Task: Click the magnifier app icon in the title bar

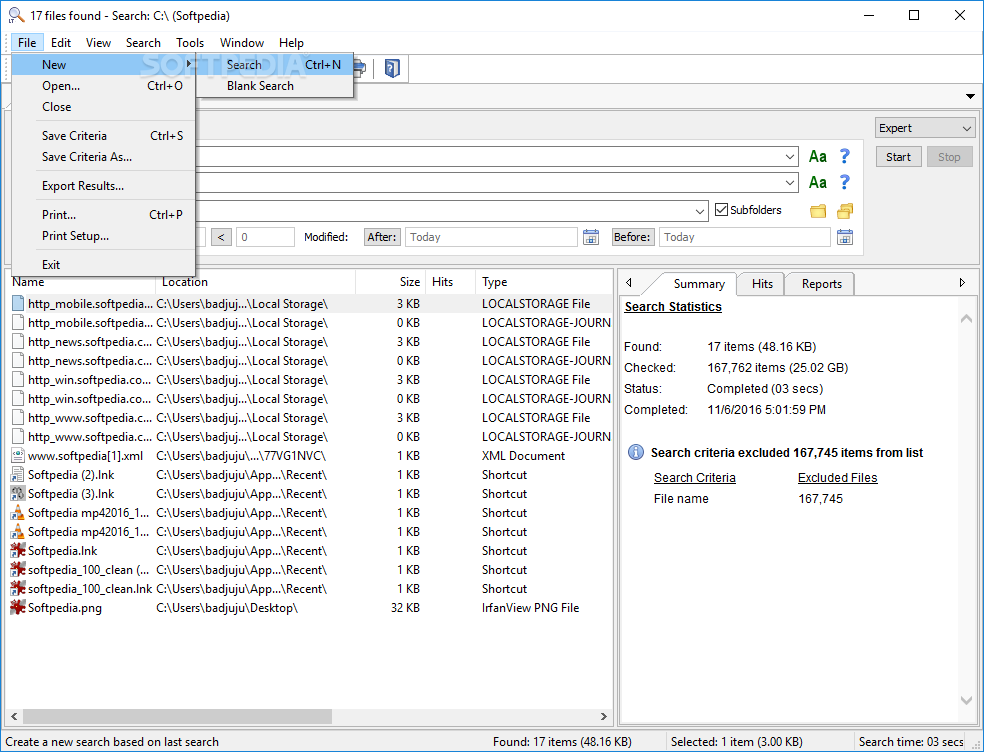Action: pos(16,15)
